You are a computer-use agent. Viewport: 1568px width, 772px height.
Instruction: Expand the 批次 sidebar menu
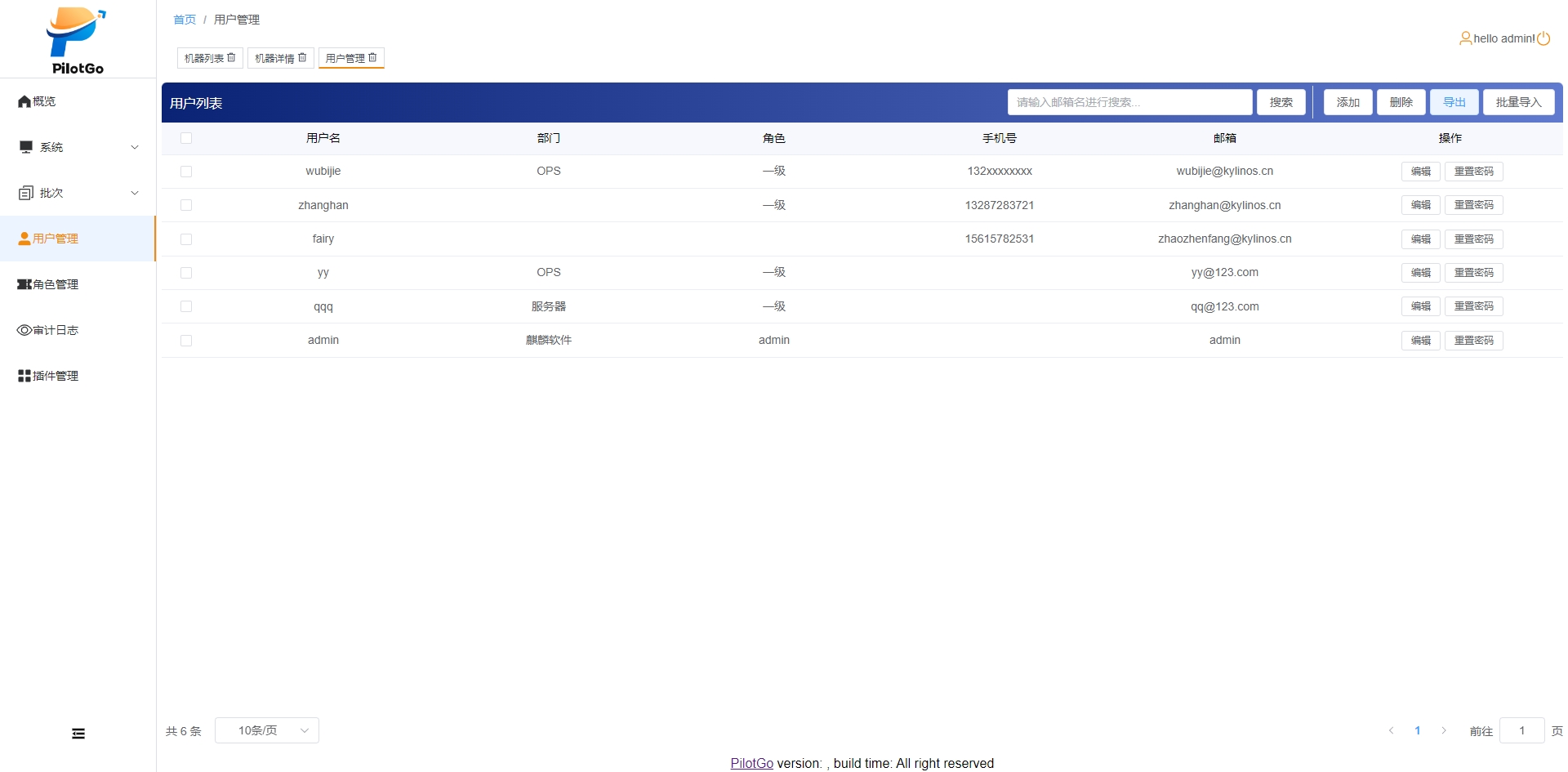(78, 193)
